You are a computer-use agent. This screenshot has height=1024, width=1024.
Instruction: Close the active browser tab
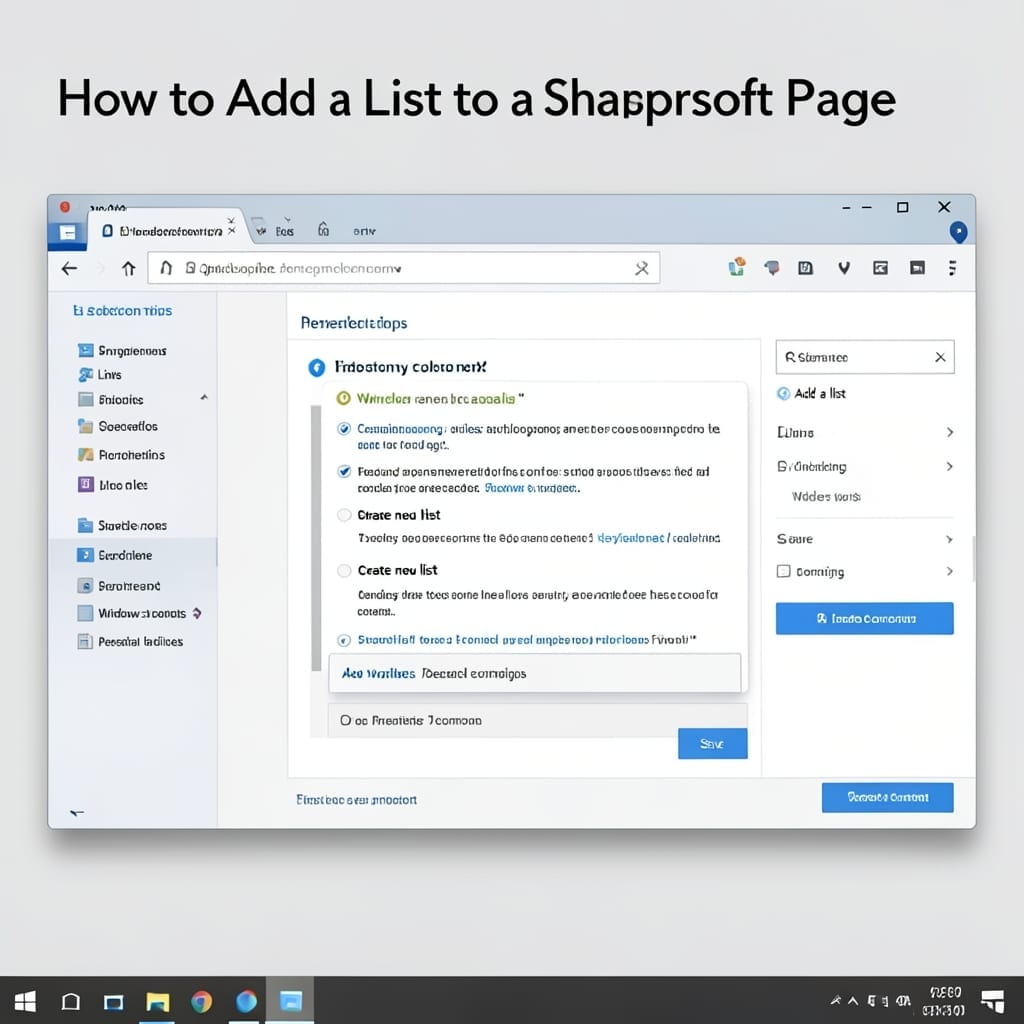pos(231,231)
